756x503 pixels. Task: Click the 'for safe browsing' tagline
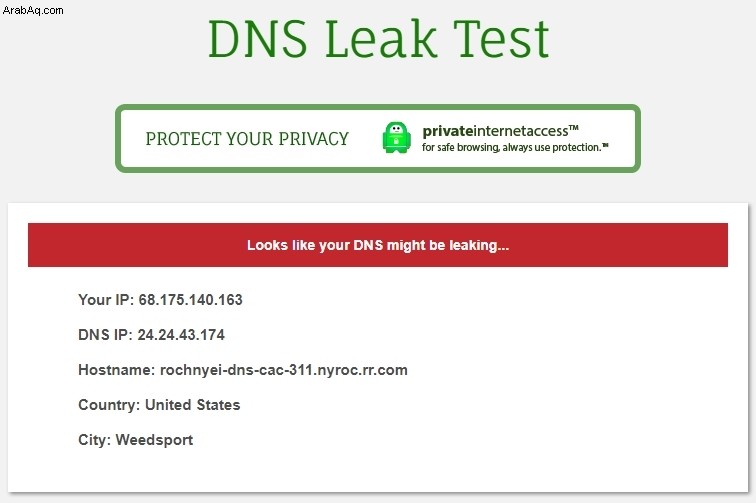[x=515, y=147]
